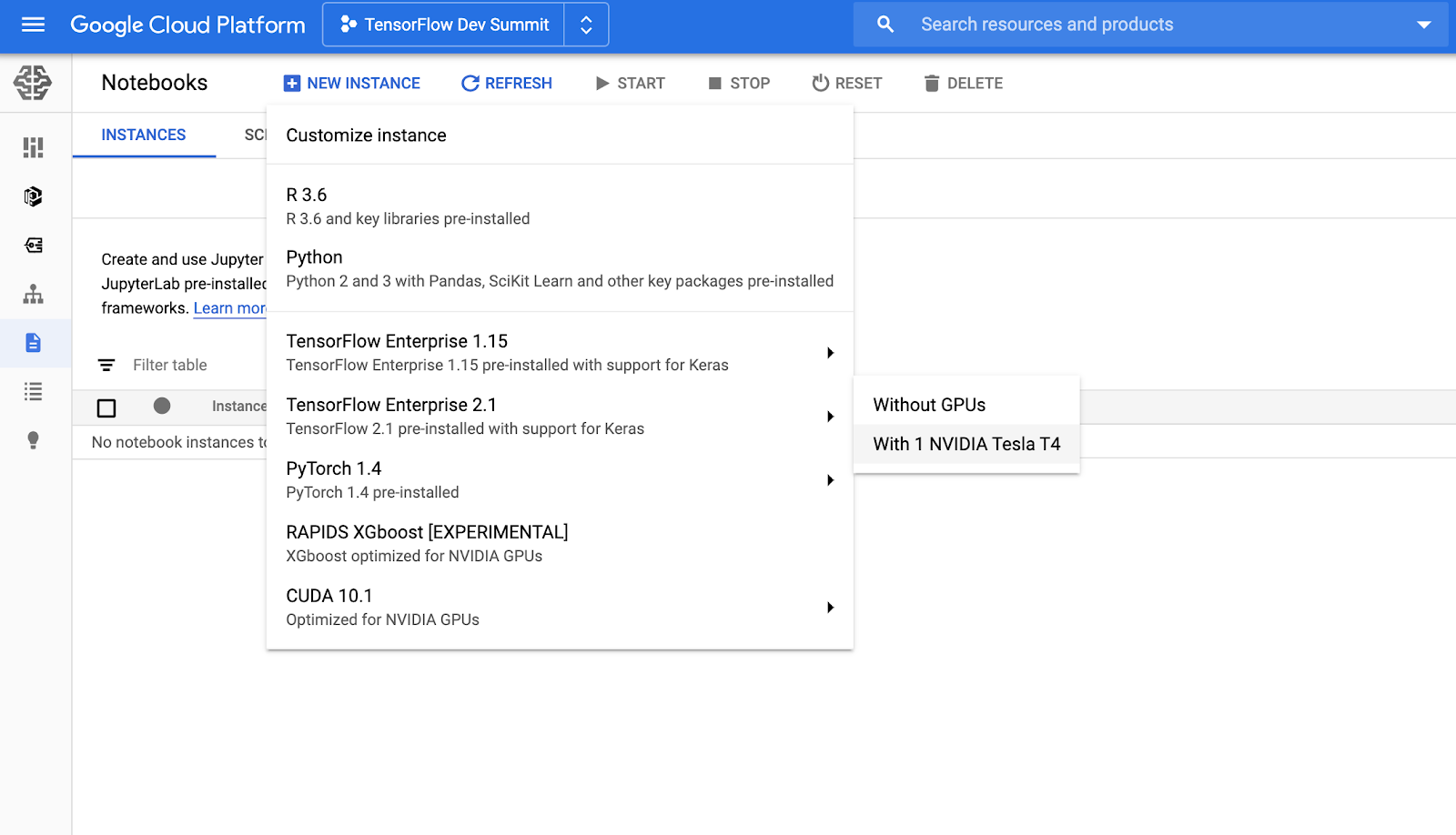Click the New Instance plus icon
Screen dimensions: 1456x835
pyautogui.click(x=292, y=84)
